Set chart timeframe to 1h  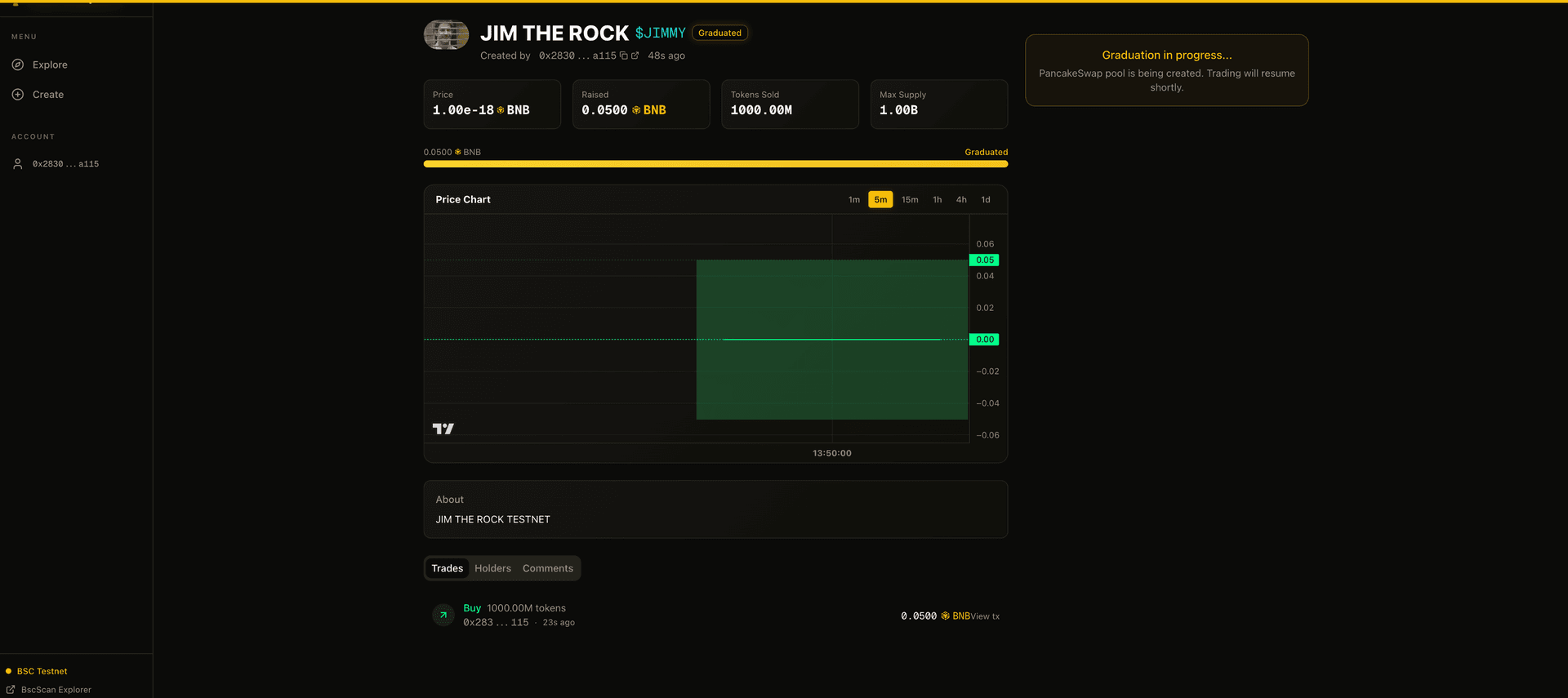pos(937,200)
